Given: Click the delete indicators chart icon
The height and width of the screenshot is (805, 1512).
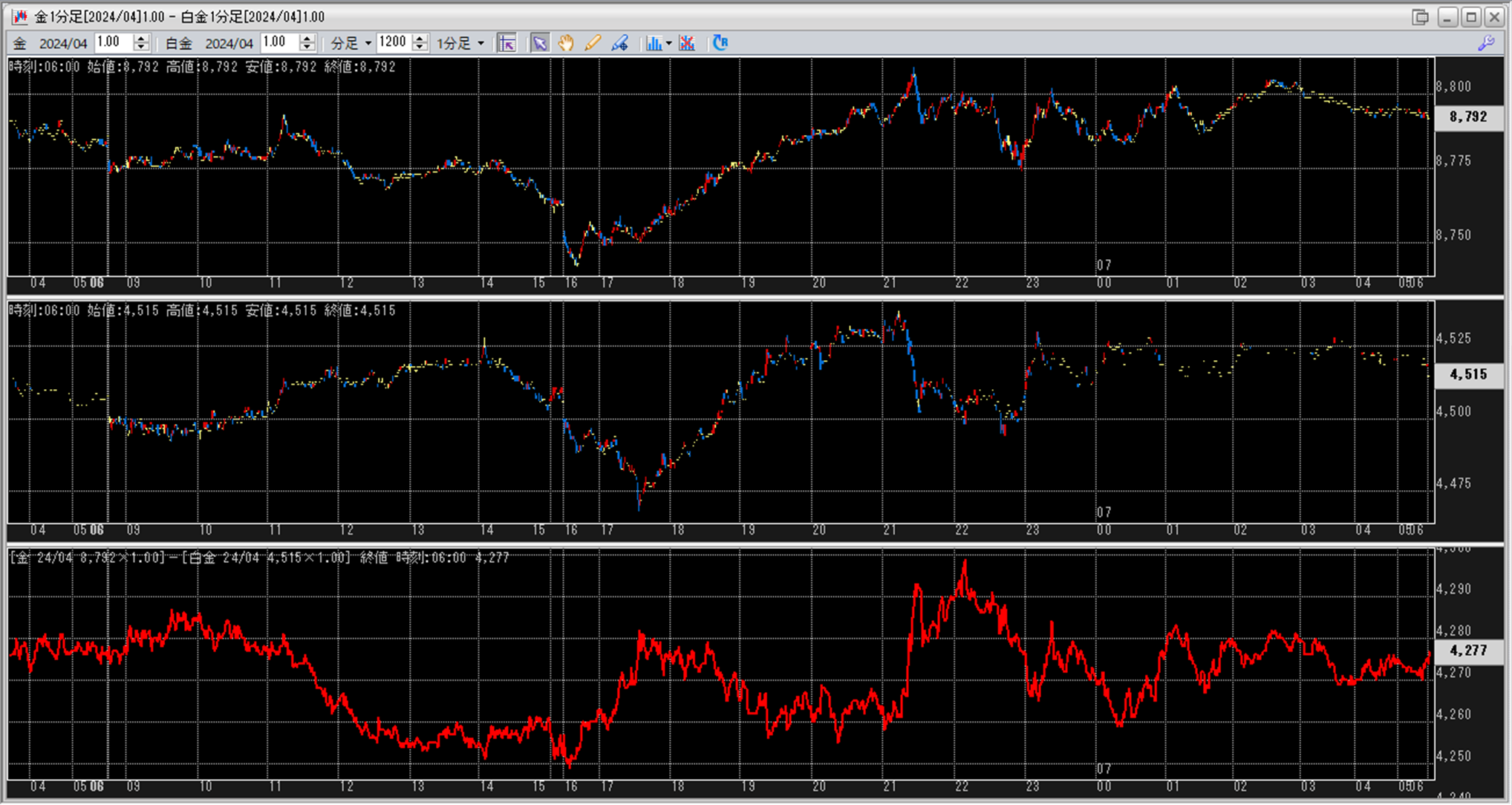Looking at the screenshot, I should point(687,43).
